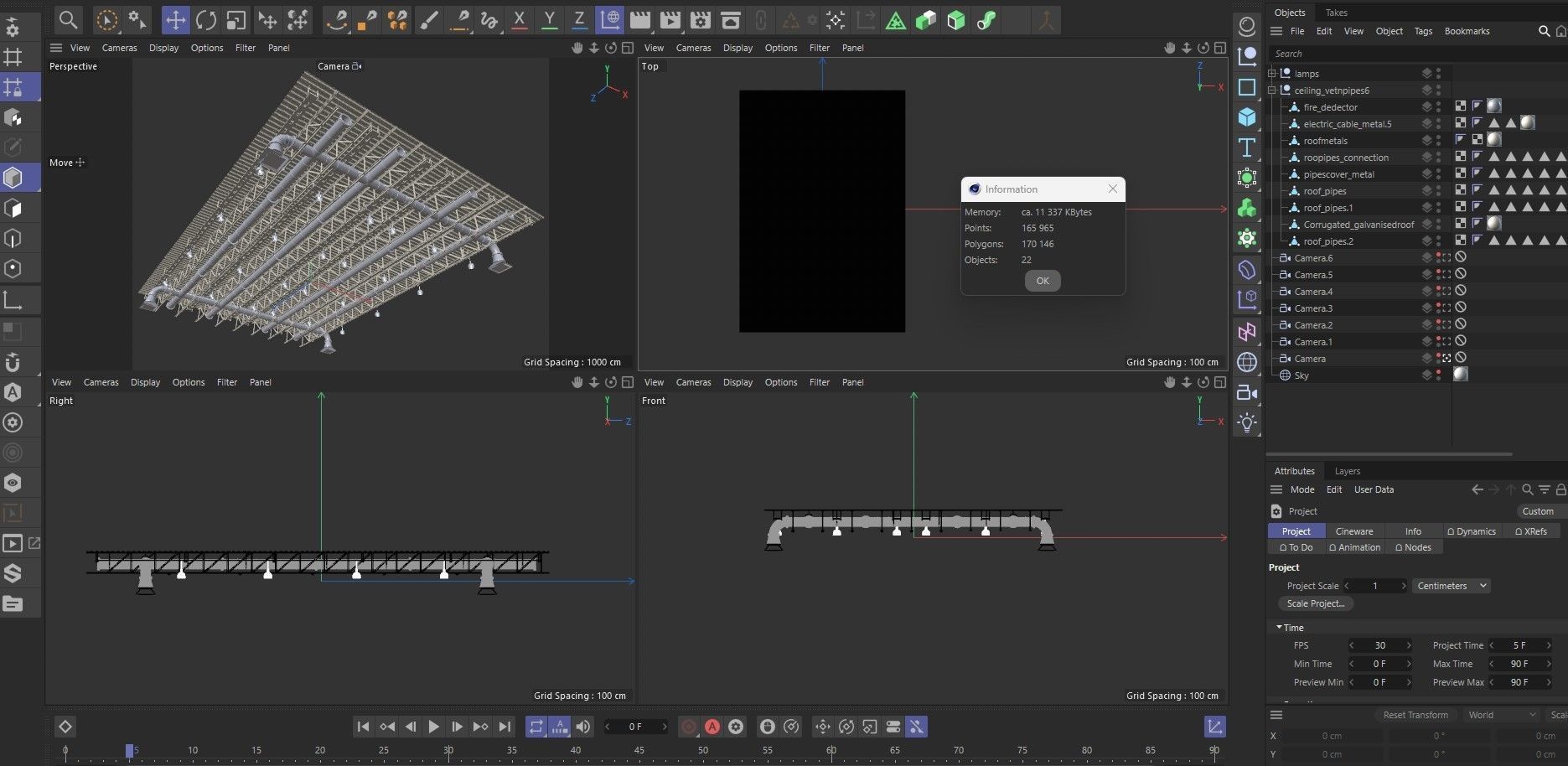Screen dimensions: 1568x766
Task: Increase Max Time with its right arrow
Action: pyautogui.click(x=1549, y=664)
